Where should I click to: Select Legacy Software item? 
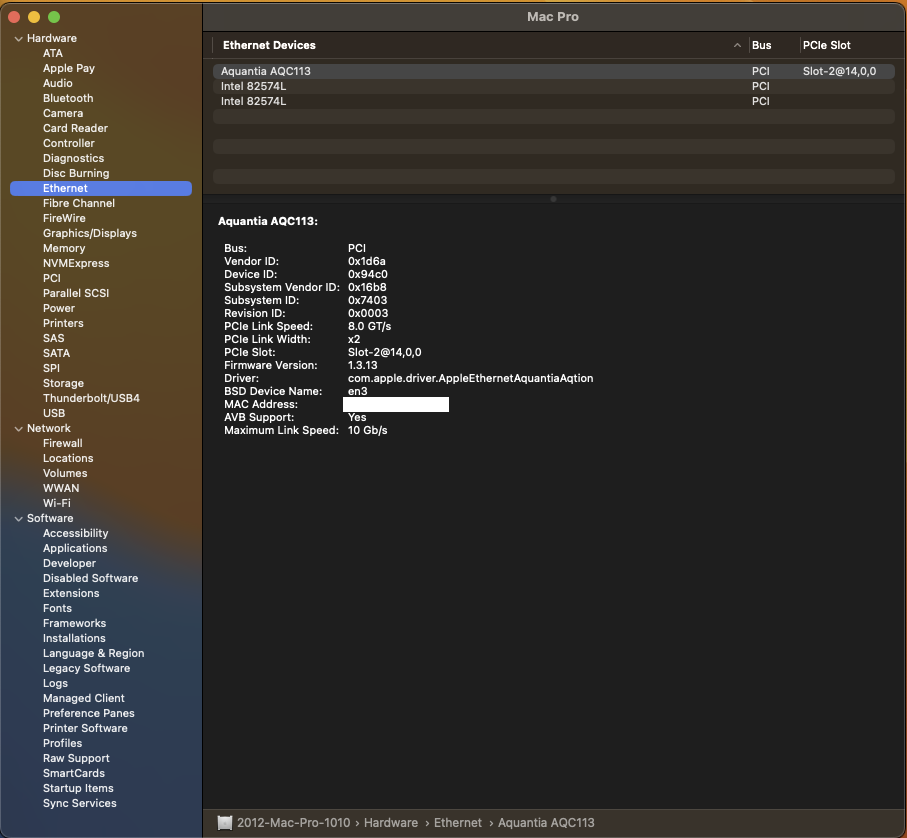(87, 669)
